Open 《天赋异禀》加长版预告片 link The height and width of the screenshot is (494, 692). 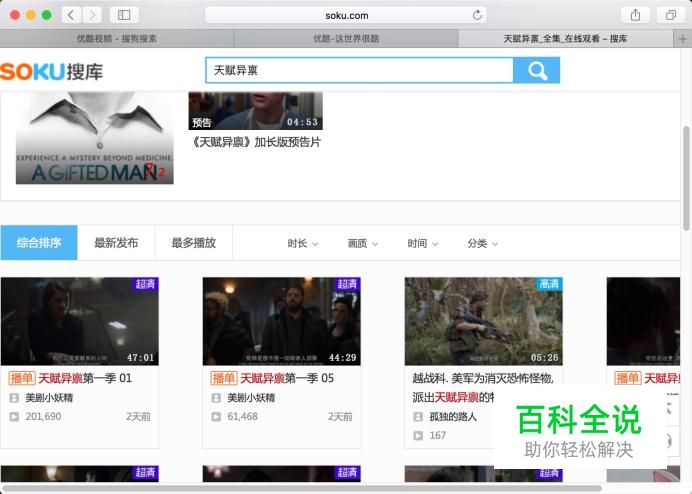pyautogui.click(x=256, y=142)
